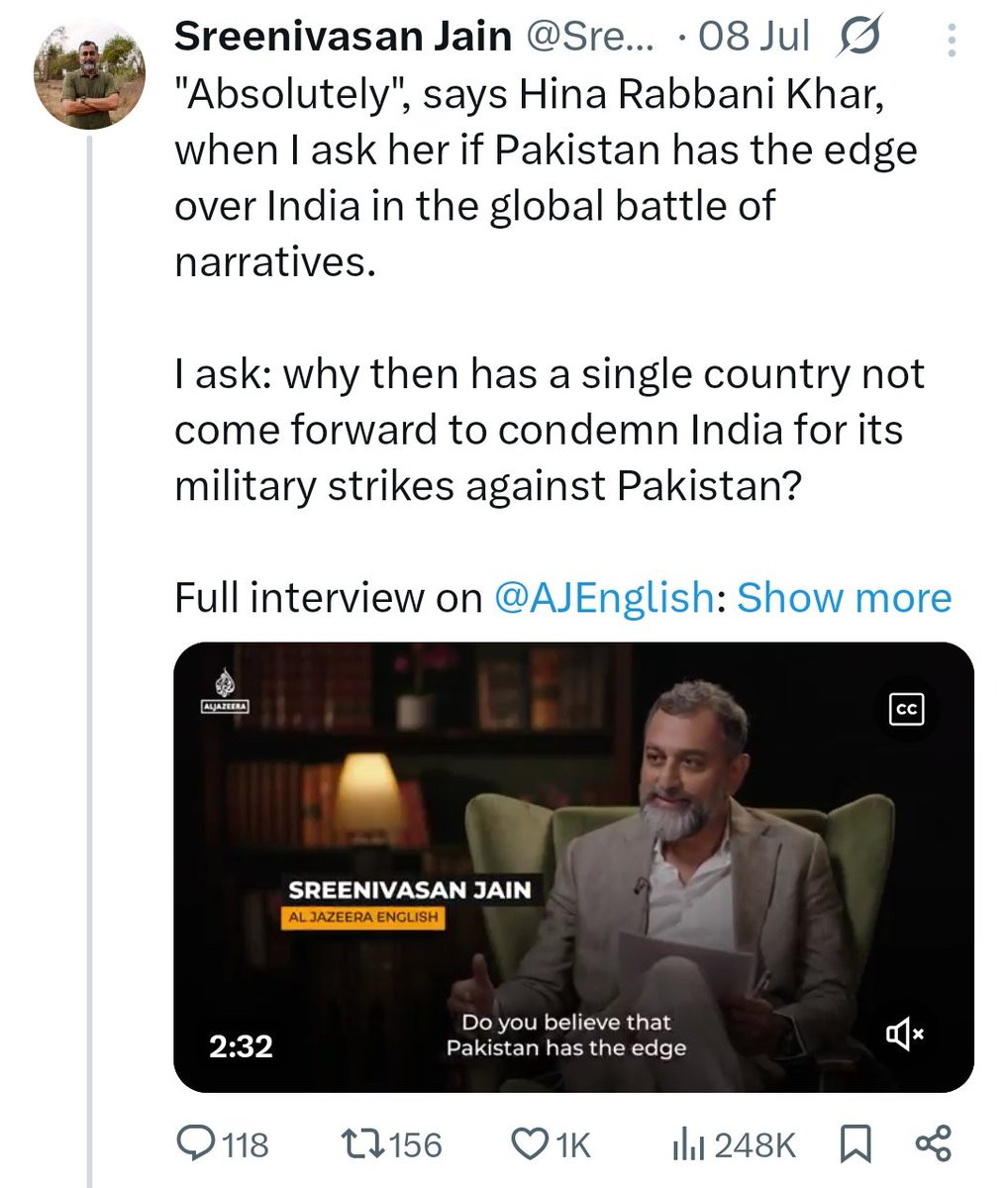
Task: View analytics via the 248K views icon
Action: [x=687, y=1144]
